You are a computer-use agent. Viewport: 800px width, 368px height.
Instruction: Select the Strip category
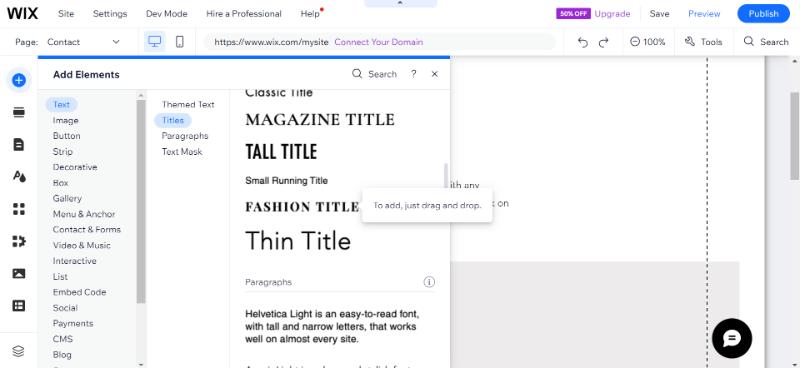62,152
